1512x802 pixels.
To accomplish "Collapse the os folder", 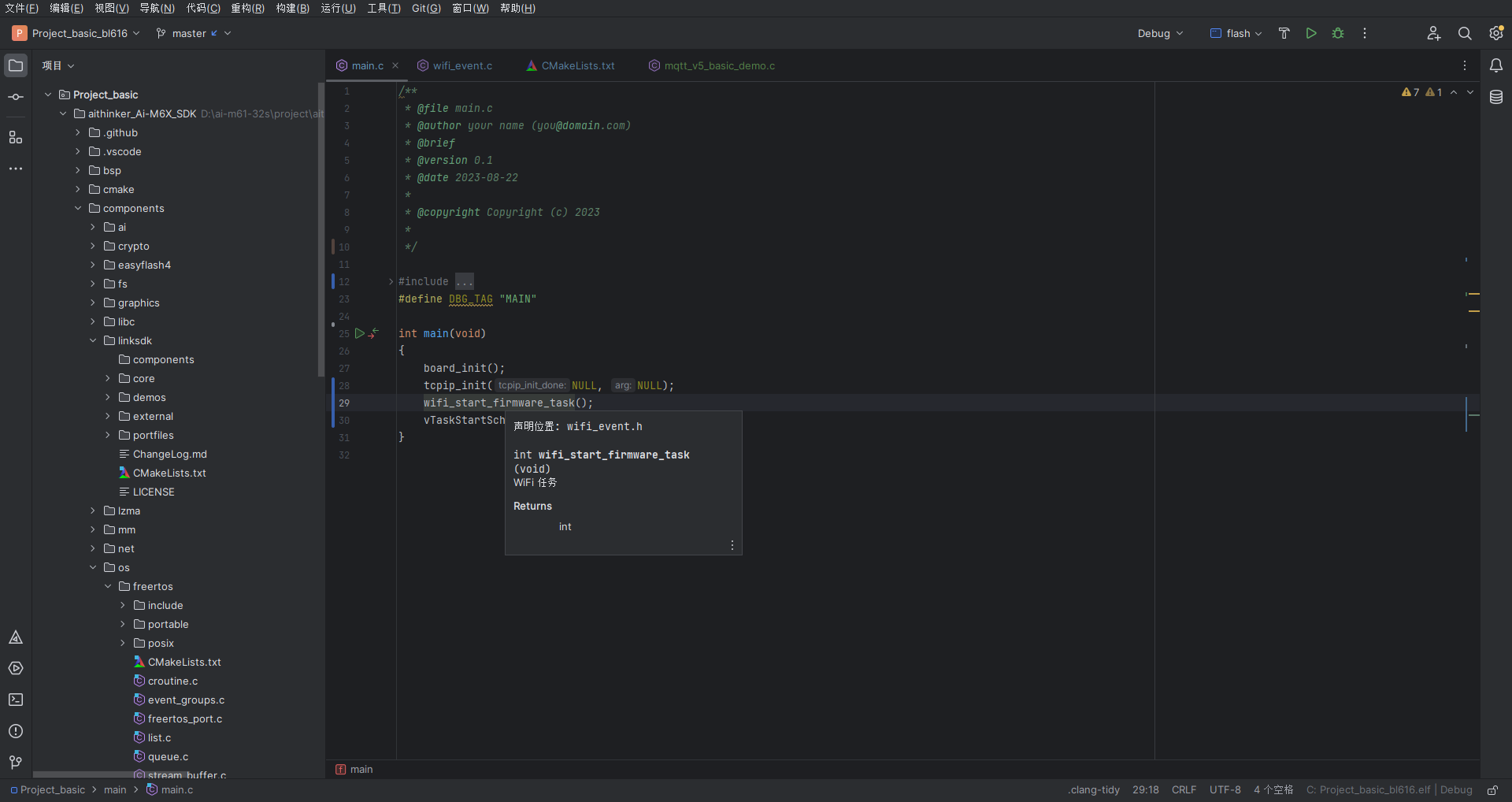I will tap(93, 567).
